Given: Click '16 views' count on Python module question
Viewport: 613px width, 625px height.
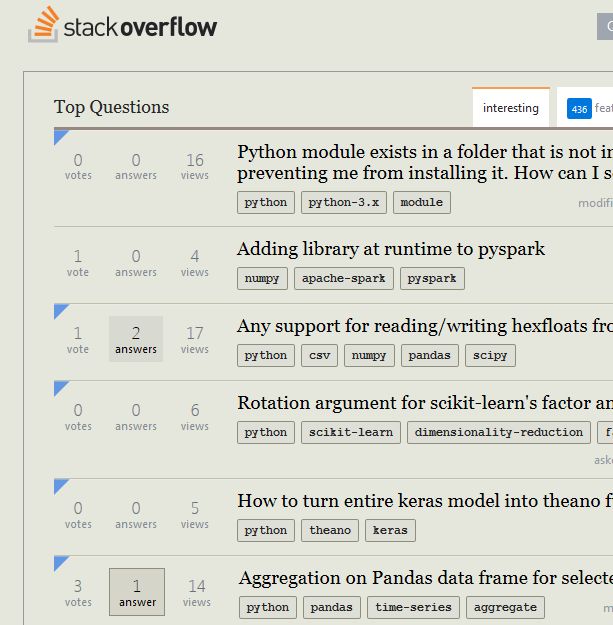Looking at the screenshot, I should coord(195,166).
